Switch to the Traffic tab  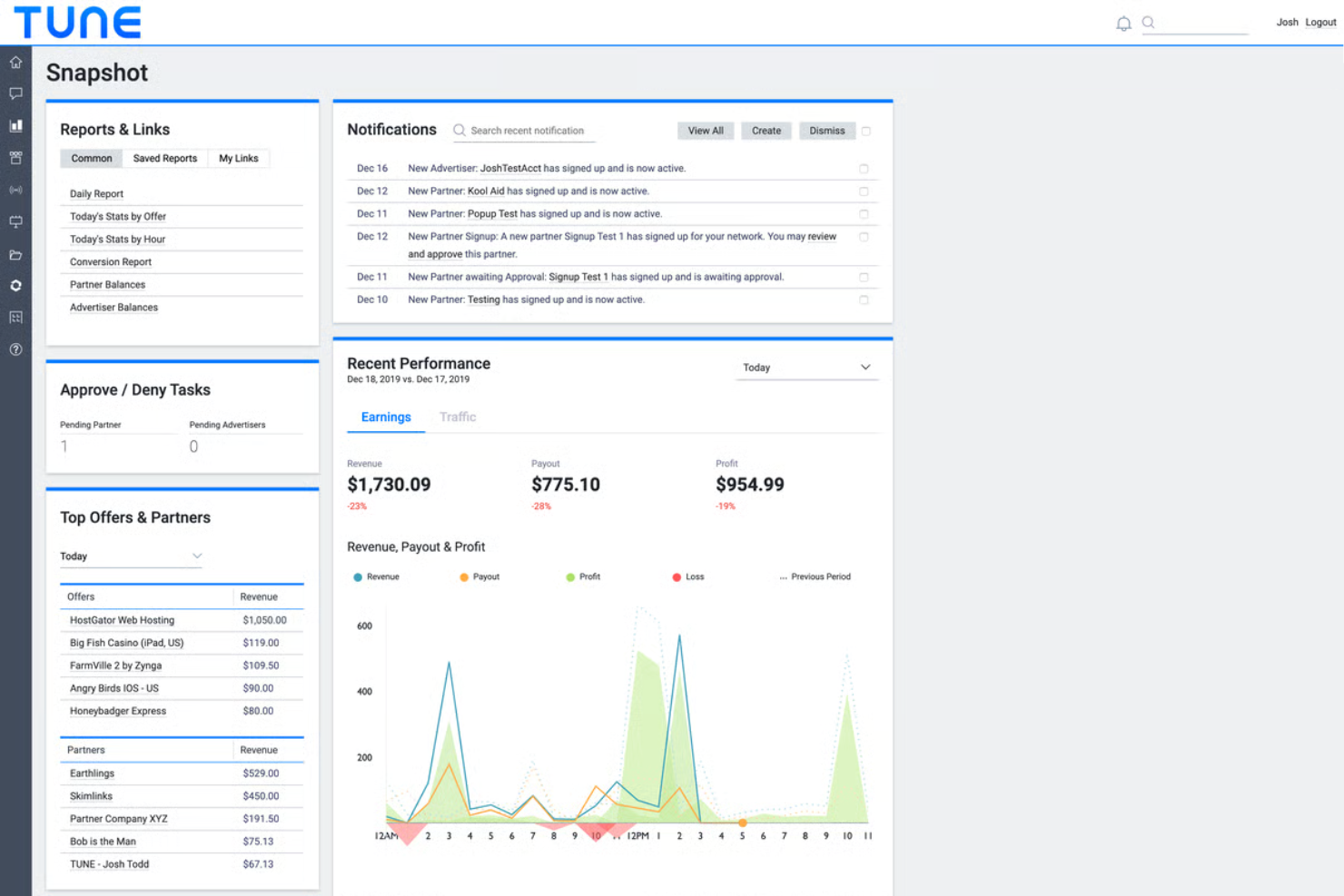(458, 417)
